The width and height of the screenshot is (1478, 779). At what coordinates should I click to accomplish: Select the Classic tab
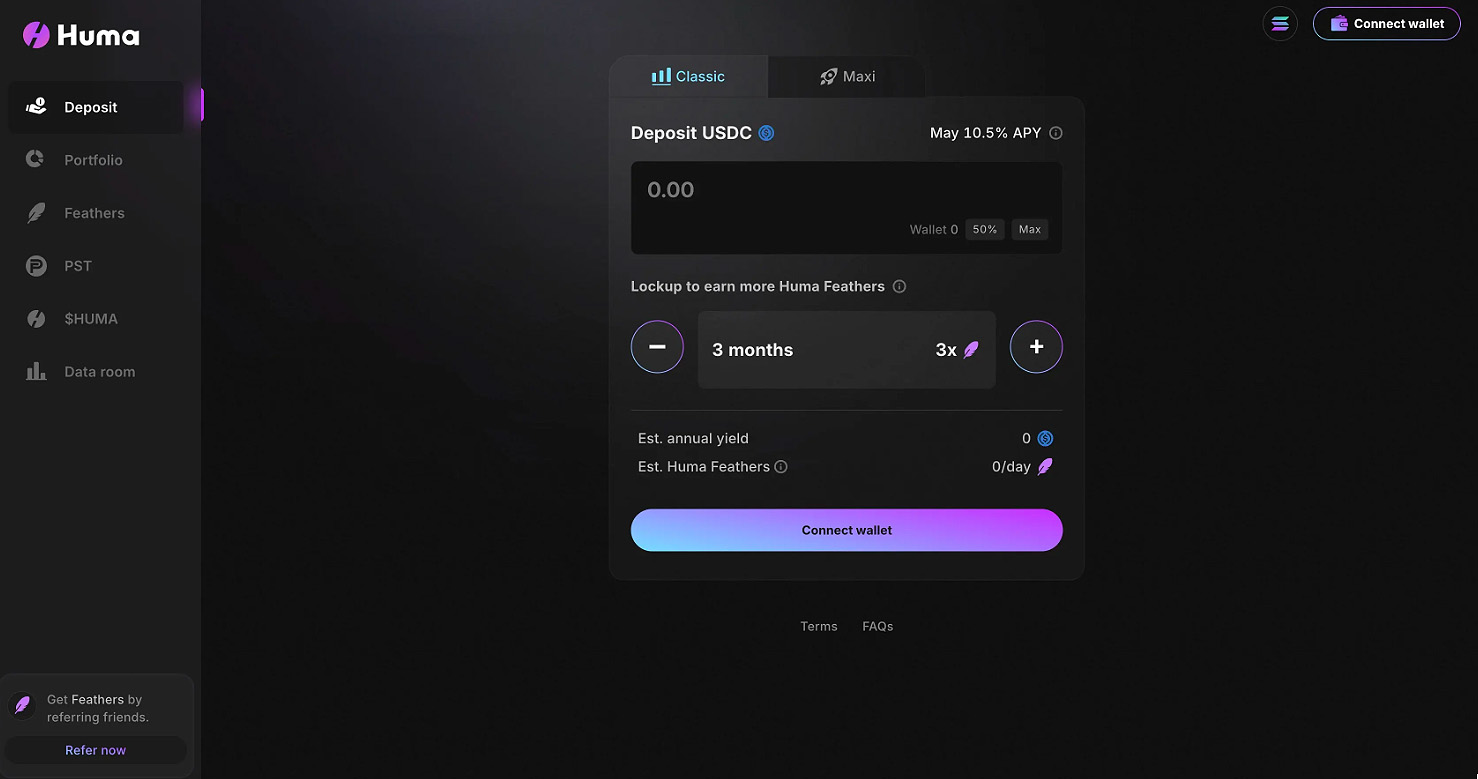point(688,76)
